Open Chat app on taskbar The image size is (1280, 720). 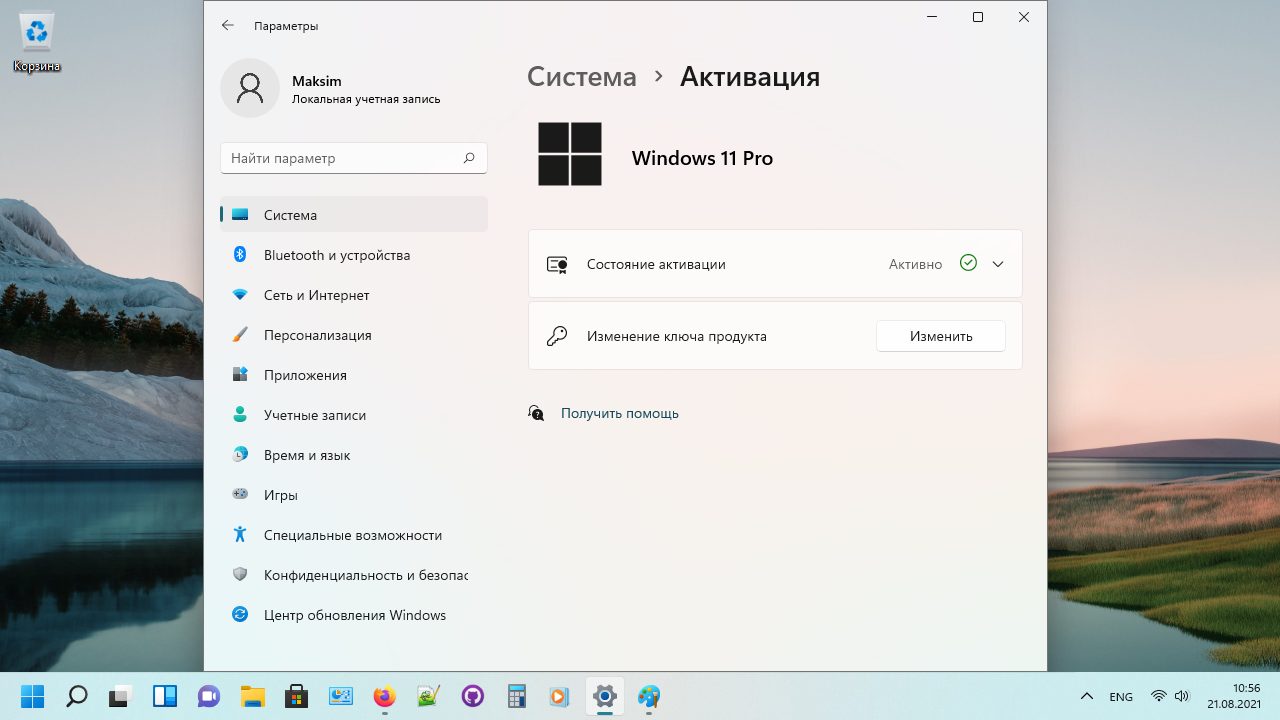[x=209, y=696]
